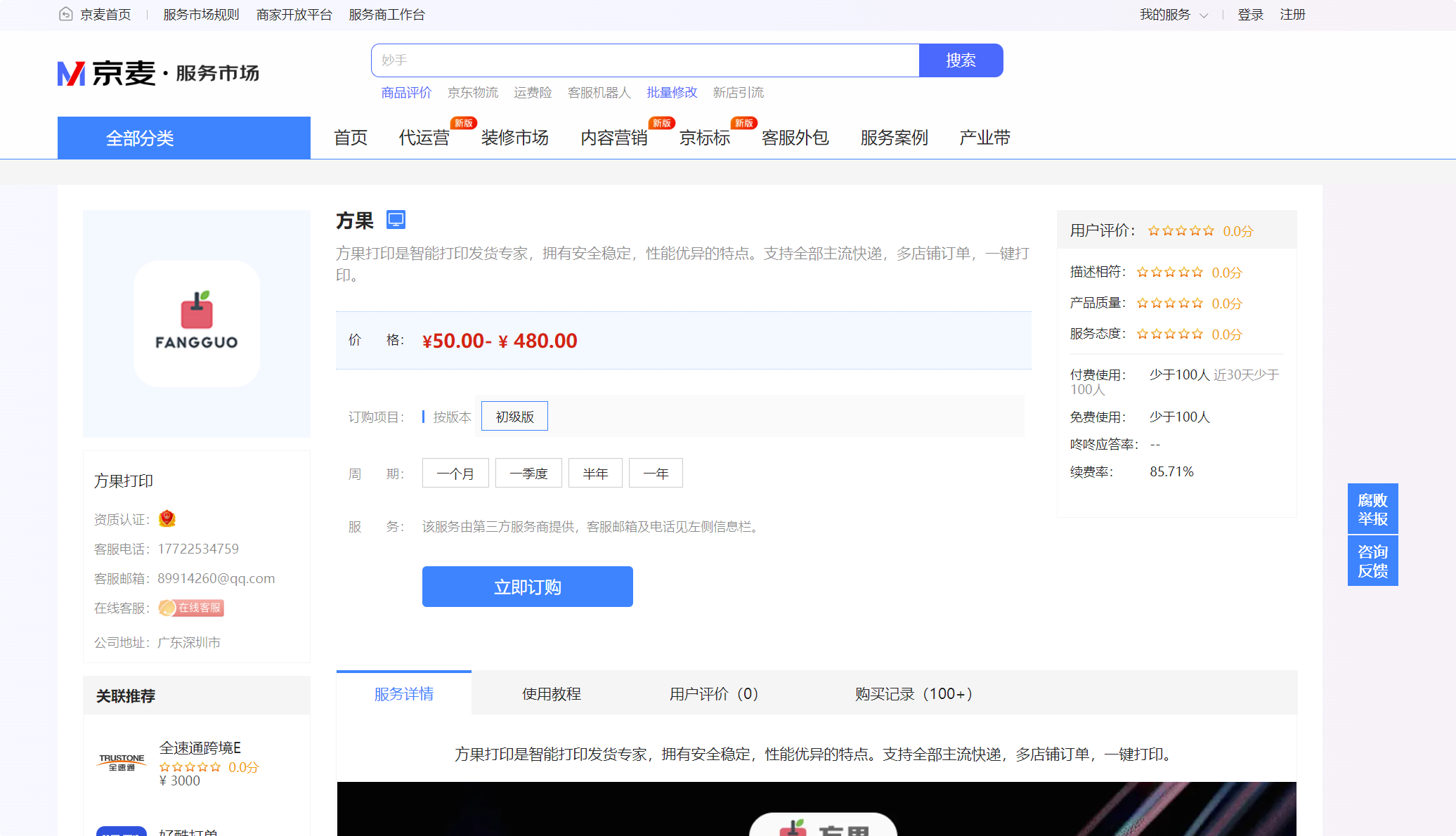The image size is (1456, 836).
Task: Choose the 一年 subscription period
Action: tap(656, 473)
